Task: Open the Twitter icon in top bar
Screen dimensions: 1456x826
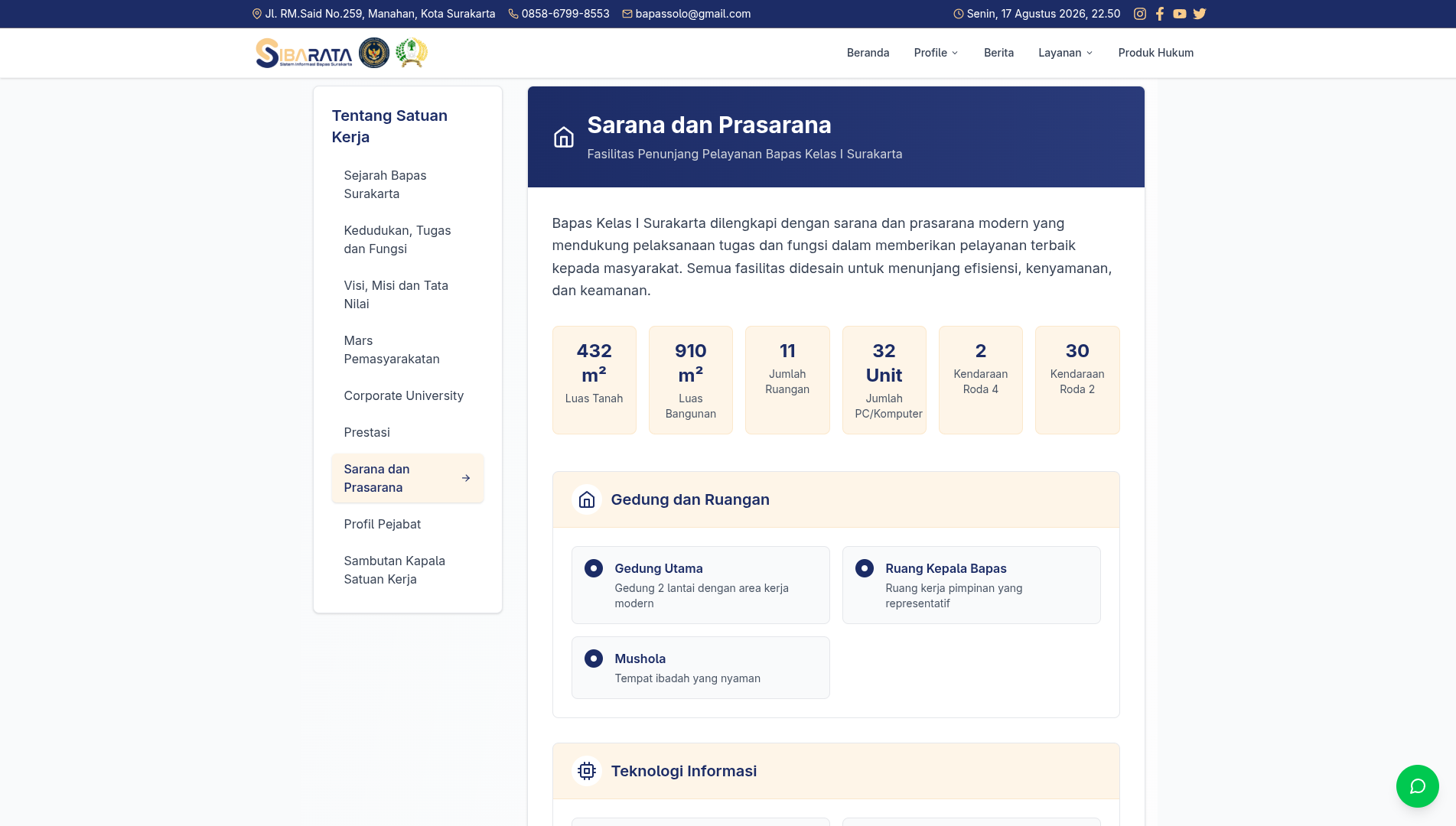Action: coord(1200,14)
